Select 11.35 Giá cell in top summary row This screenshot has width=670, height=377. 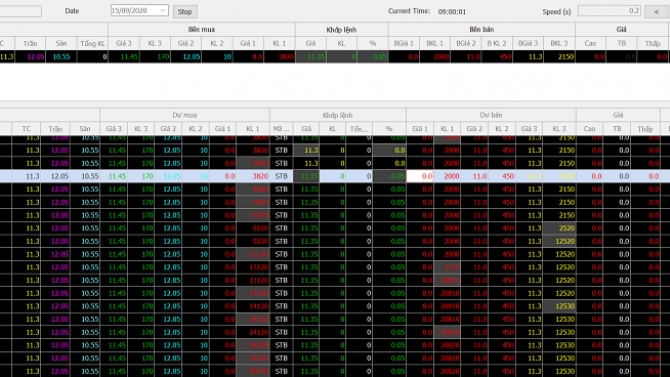pyautogui.click(x=311, y=56)
